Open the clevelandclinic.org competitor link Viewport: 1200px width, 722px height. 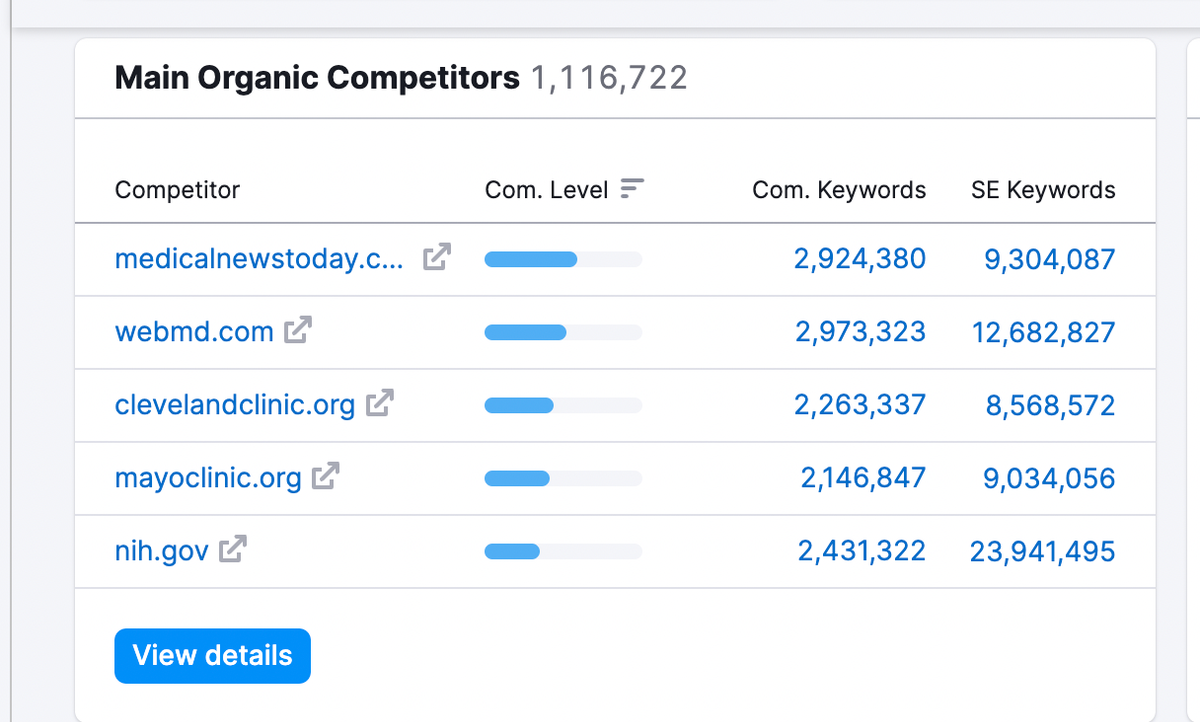[235, 405]
